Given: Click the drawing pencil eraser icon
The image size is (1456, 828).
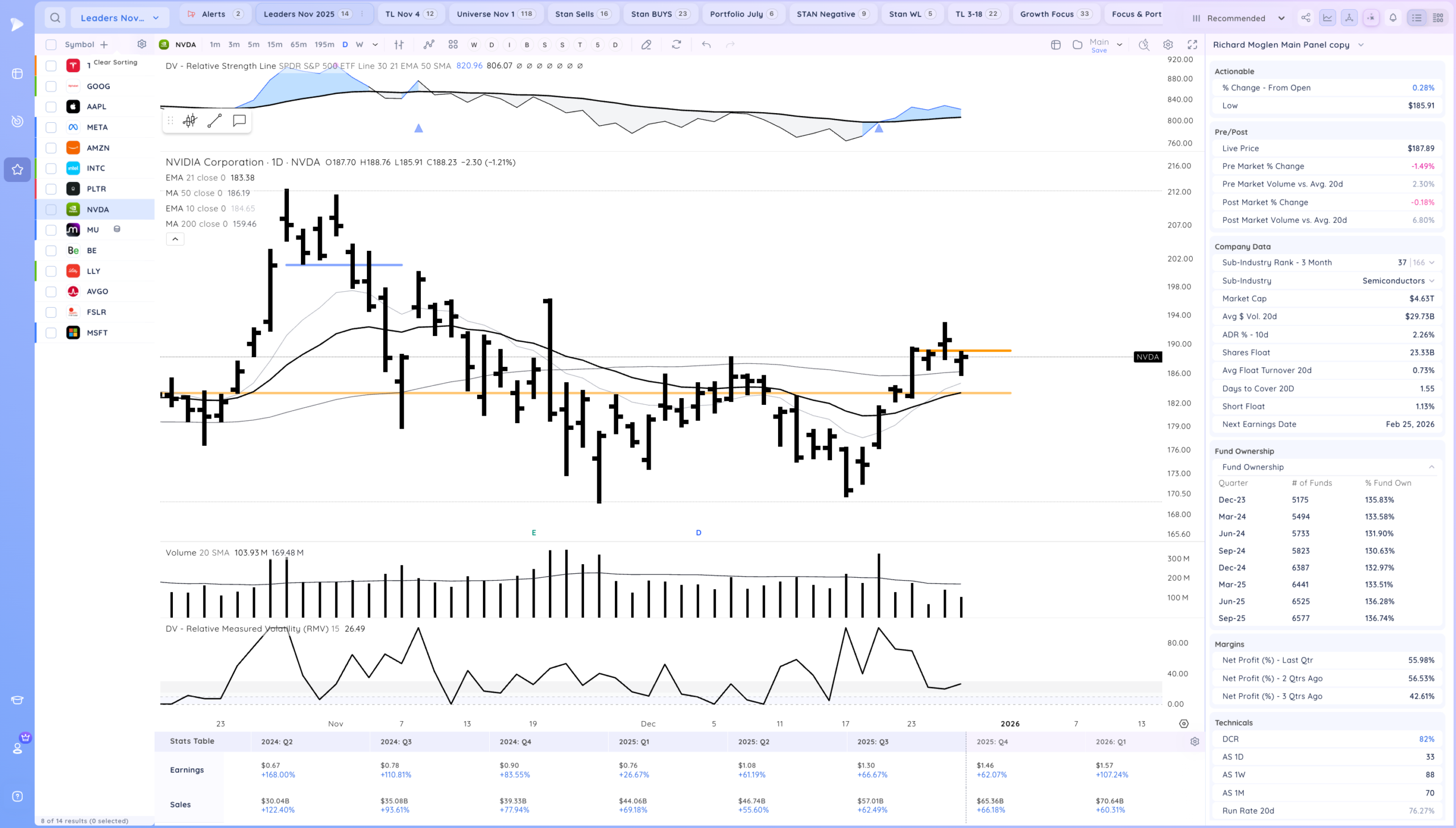Looking at the screenshot, I should coord(646,44).
